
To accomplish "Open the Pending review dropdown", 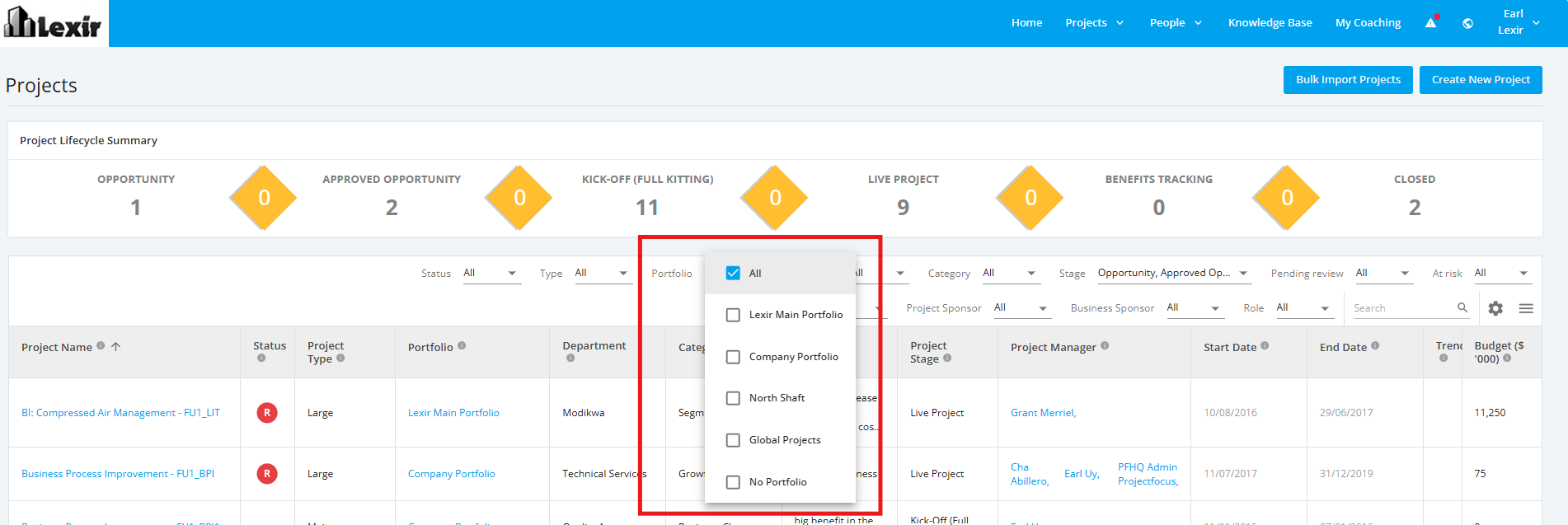I will (x=1383, y=273).
